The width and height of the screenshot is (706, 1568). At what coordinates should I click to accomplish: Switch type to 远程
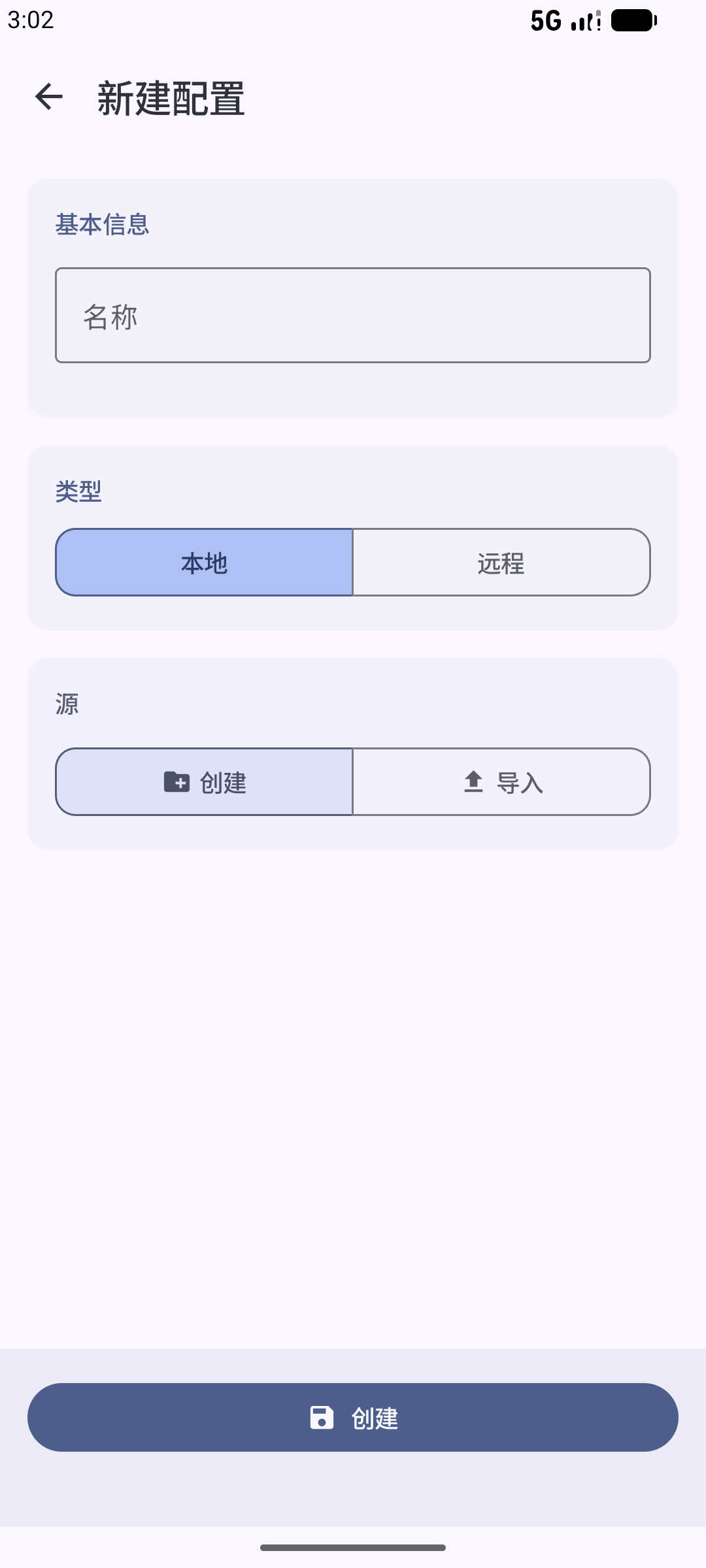(x=501, y=563)
